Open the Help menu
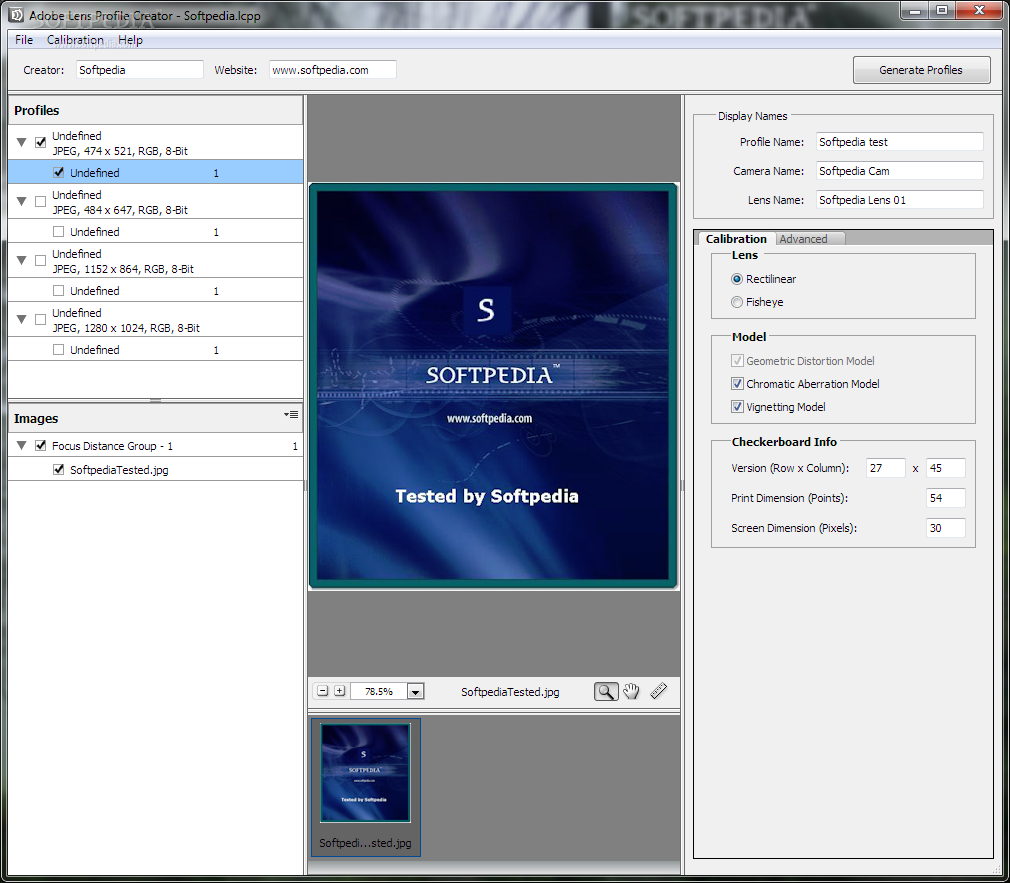1010x883 pixels. coord(130,40)
